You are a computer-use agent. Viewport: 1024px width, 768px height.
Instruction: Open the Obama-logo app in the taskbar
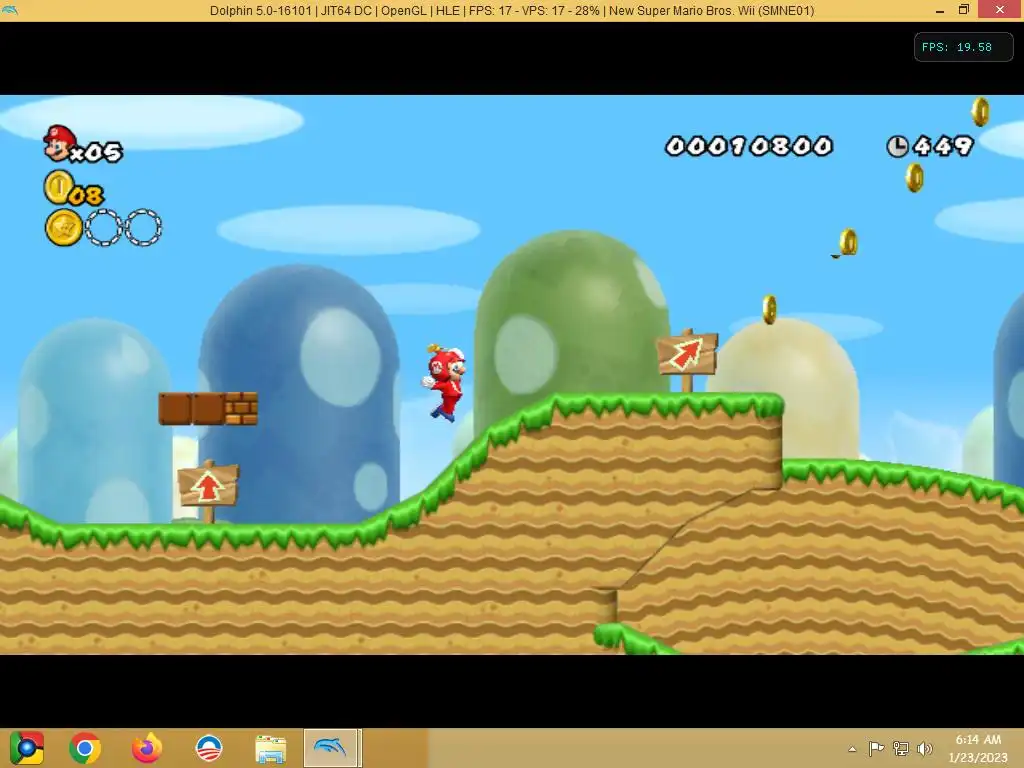209,748
